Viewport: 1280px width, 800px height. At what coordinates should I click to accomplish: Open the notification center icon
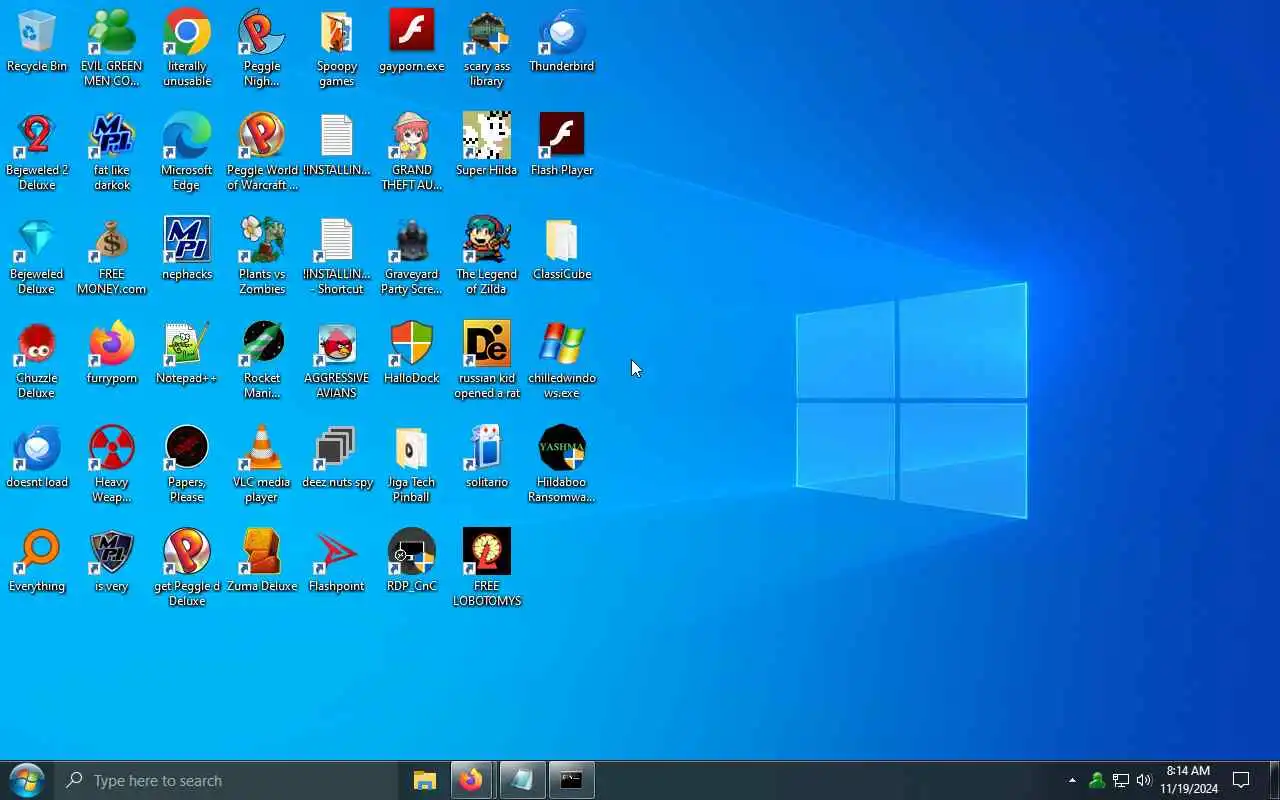1242,780
